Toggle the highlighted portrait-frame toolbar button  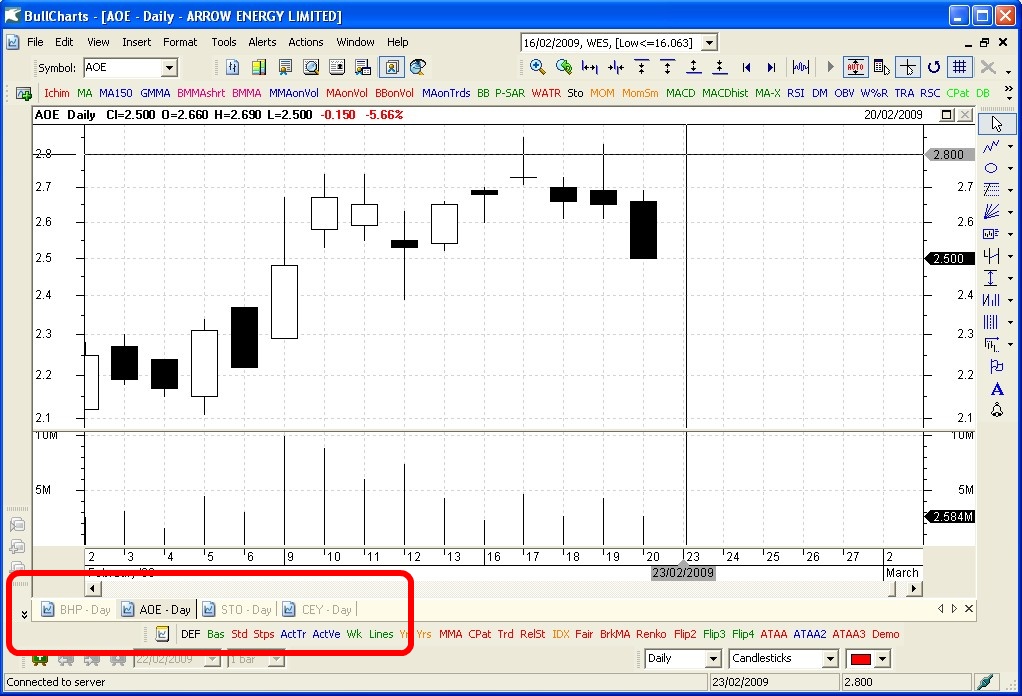[x=392, y=66]
